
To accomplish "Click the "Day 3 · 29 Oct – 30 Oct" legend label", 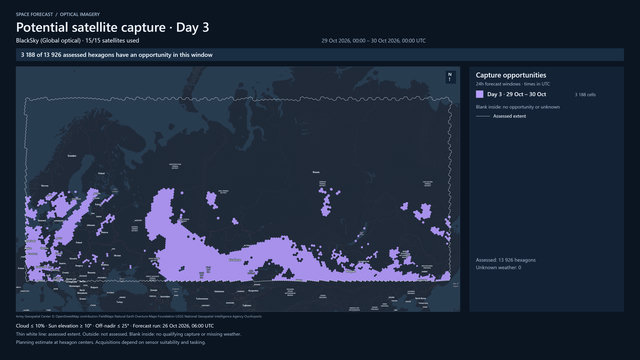I will click(516, 94).
